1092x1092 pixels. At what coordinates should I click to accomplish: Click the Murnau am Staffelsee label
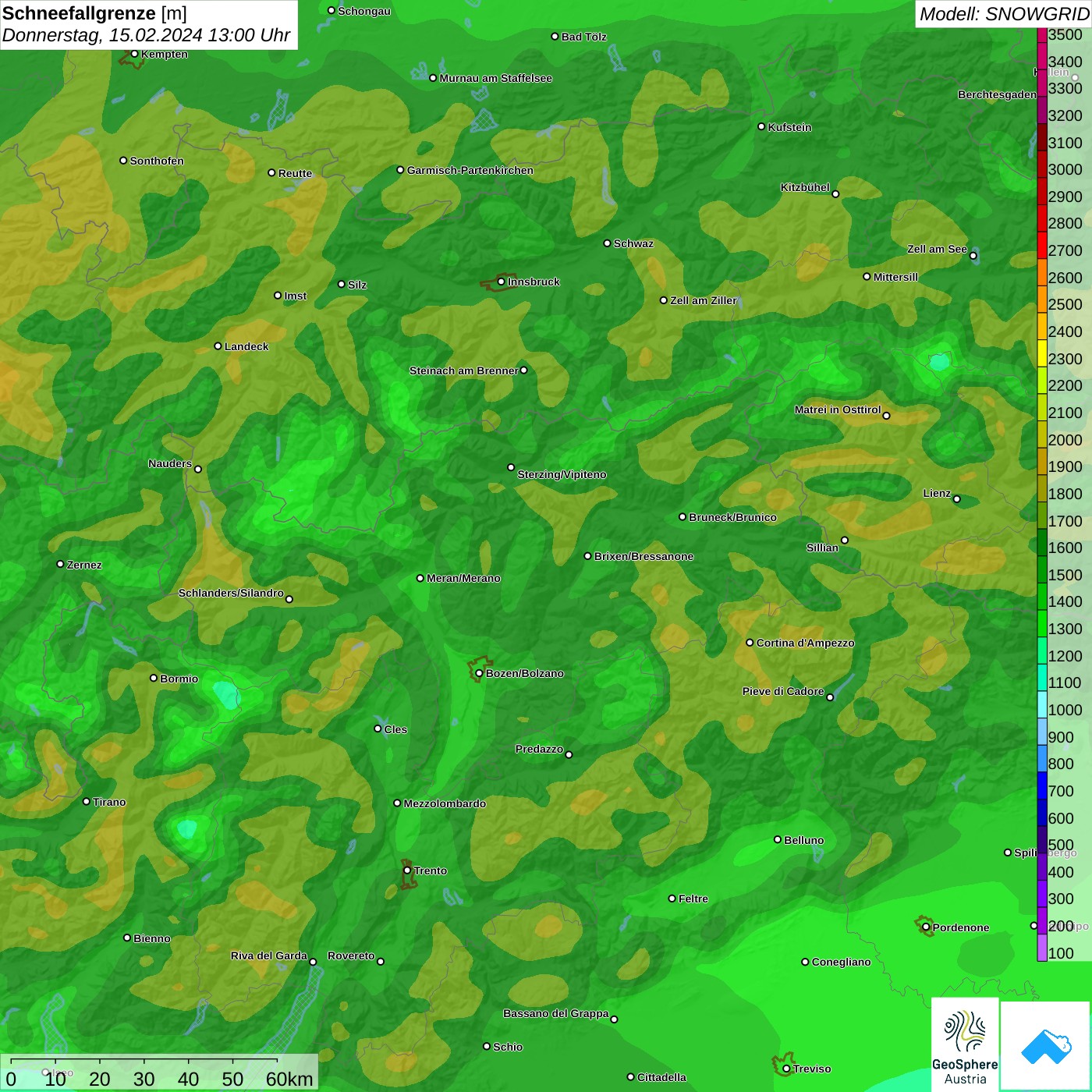click(496, 78)
